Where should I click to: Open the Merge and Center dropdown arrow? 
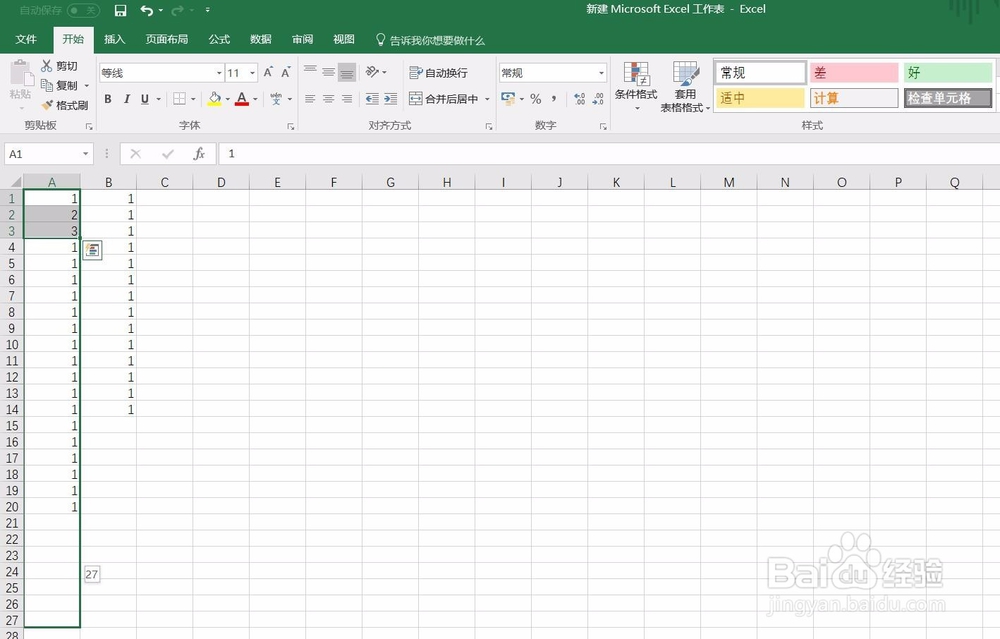pos(487,99)
